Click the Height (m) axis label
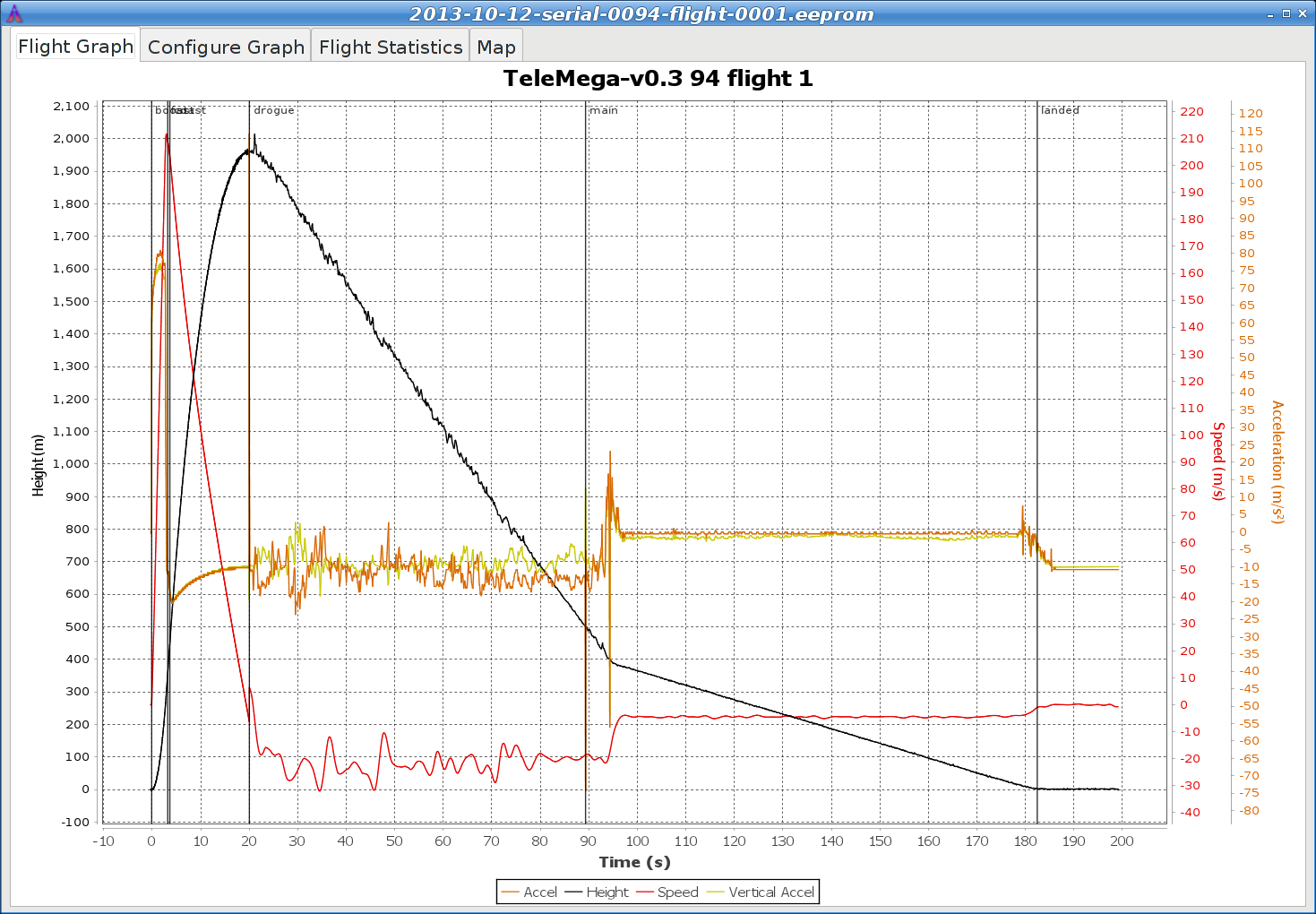Image resolution: width=1316 pixels, height=914 pixels. tap(38, 465)
